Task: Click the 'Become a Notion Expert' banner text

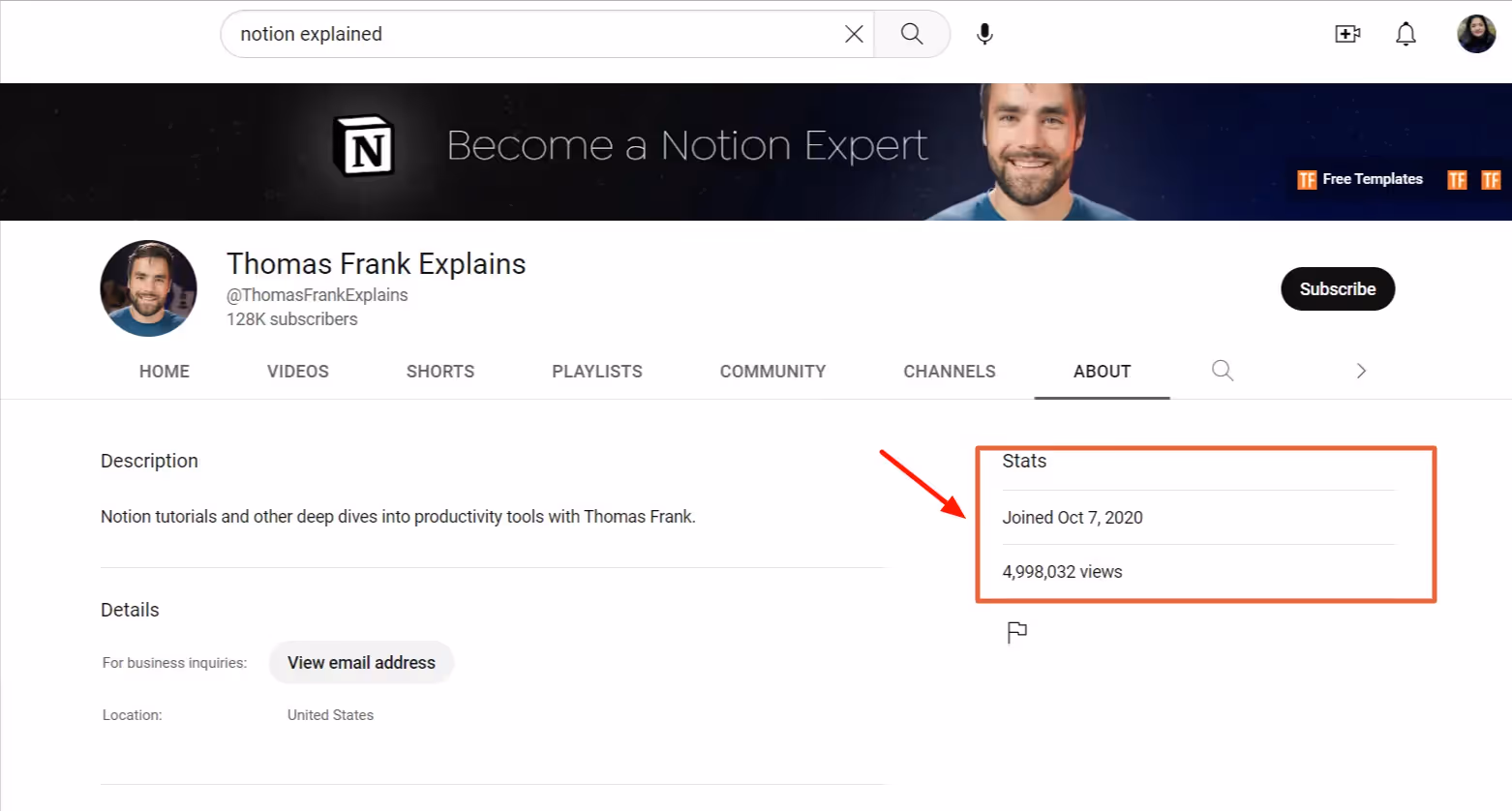Action: tap(687, 146)
